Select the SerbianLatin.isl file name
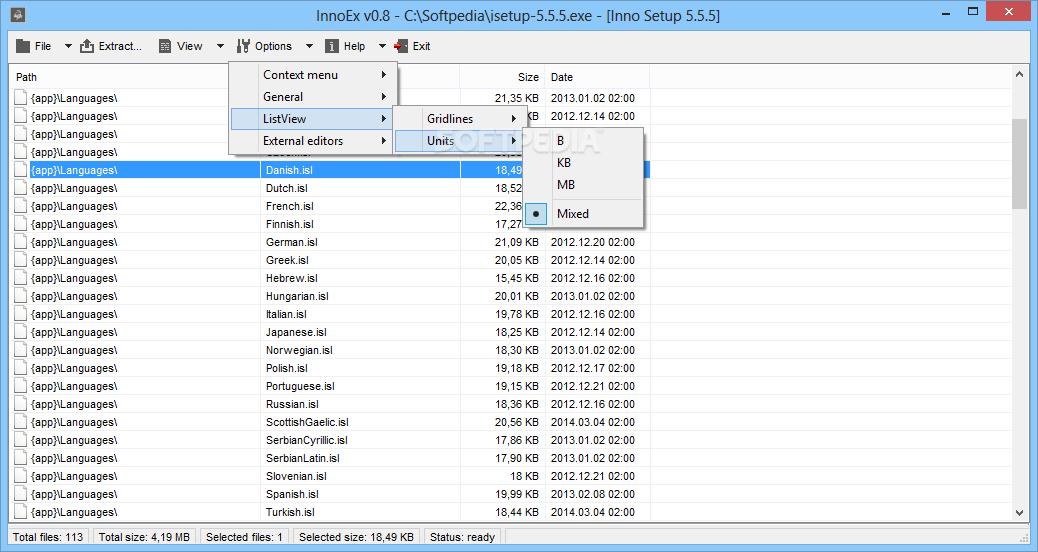This screenshot has width=1038, height=552. point(303,458)
